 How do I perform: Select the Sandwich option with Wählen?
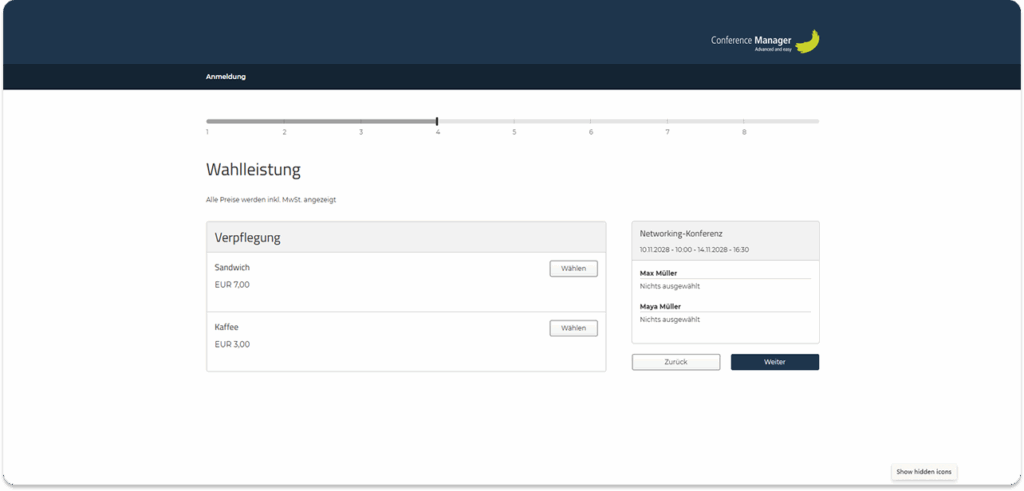(573, 268)
